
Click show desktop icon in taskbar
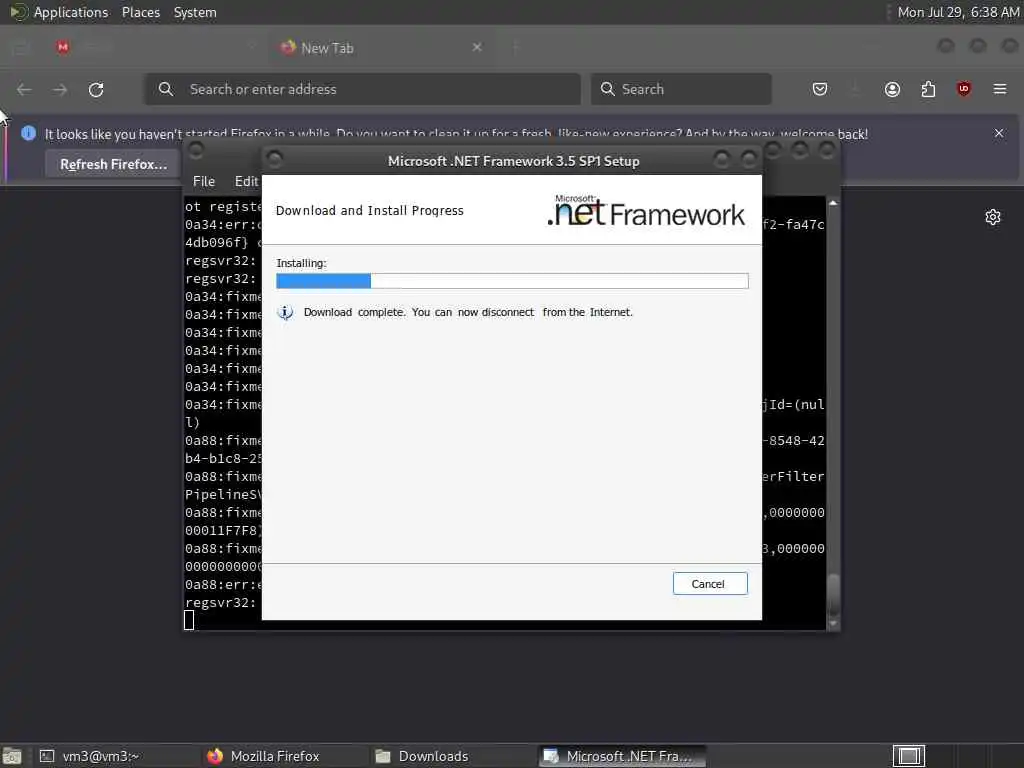coord(12,756)
